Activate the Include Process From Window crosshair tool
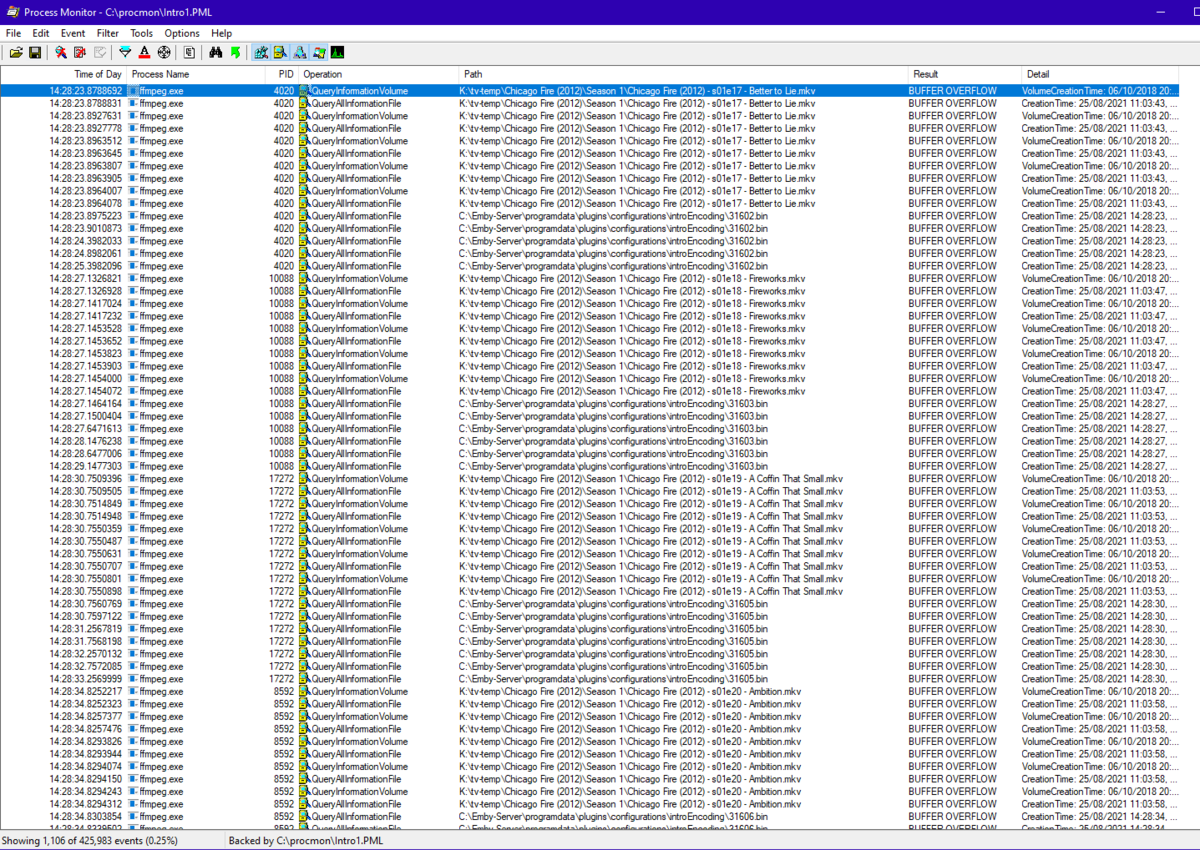This screenshot has height=850, width=1200. (x=162, y=52)
